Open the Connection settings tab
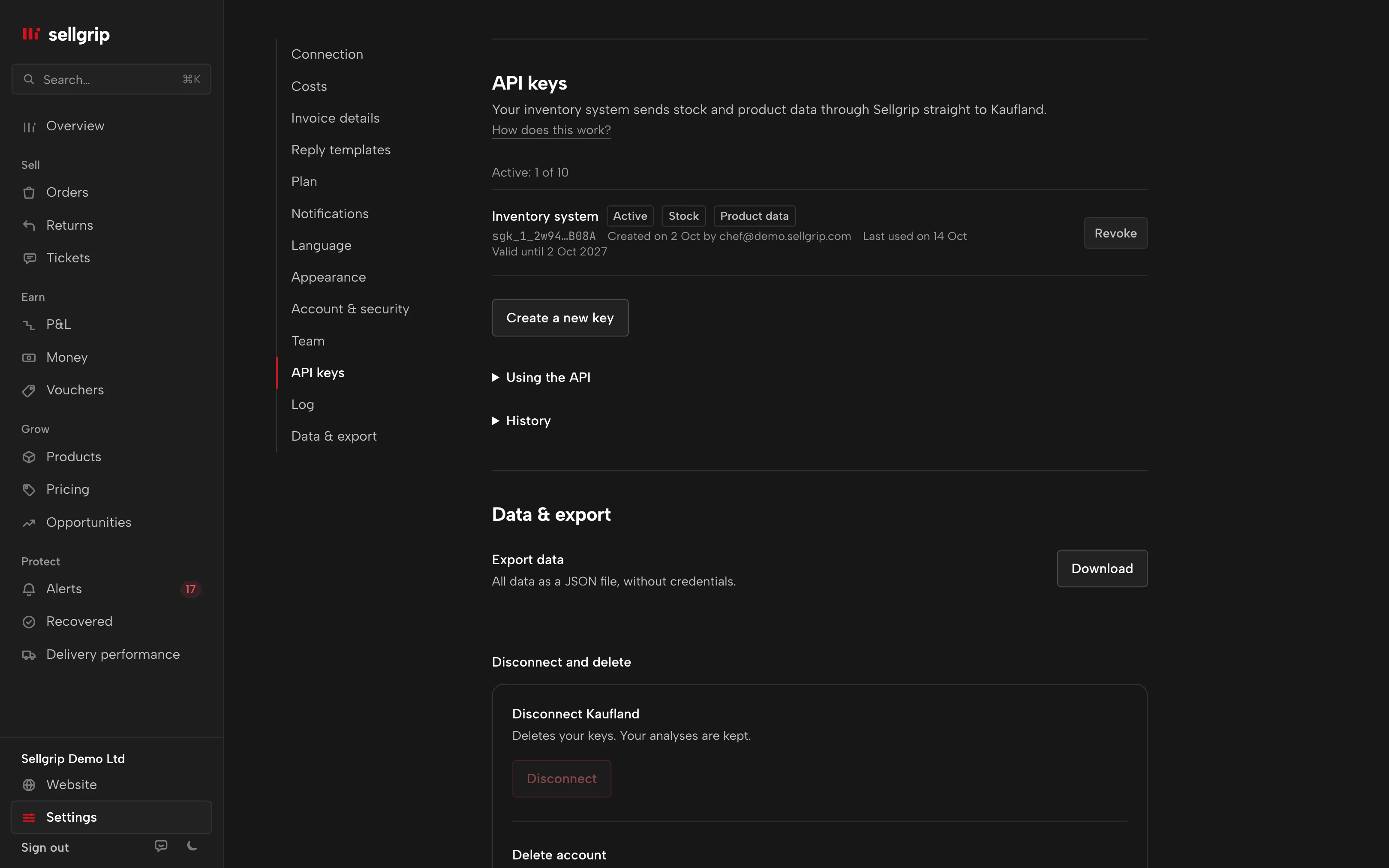The height and width of the screenshot is (868, 1389). click(327, 54)
